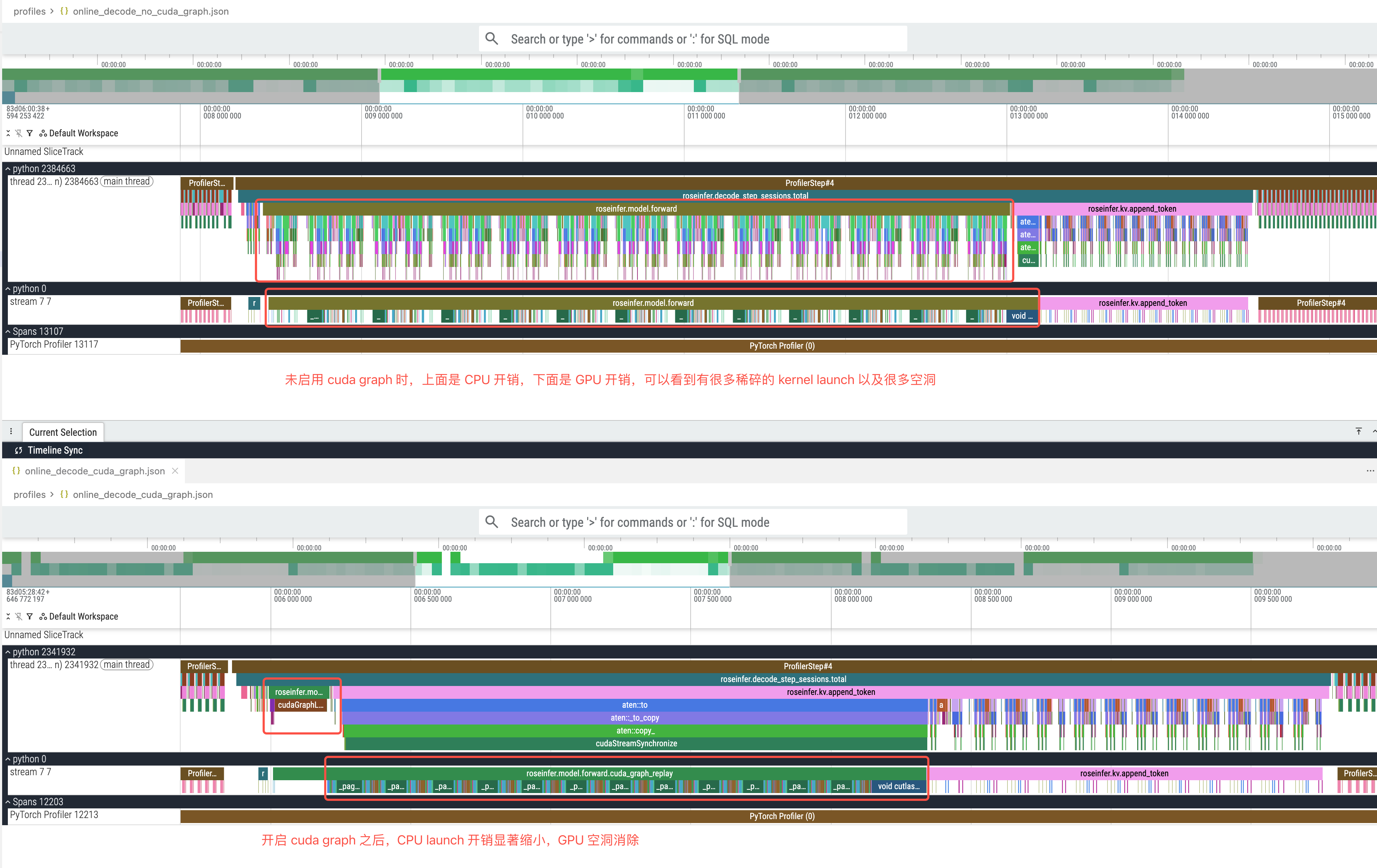Viewport: 1377px width, 868px height.
Task: Close the online_decode_cuda_graph.json tab
Action: pos(176,471)
